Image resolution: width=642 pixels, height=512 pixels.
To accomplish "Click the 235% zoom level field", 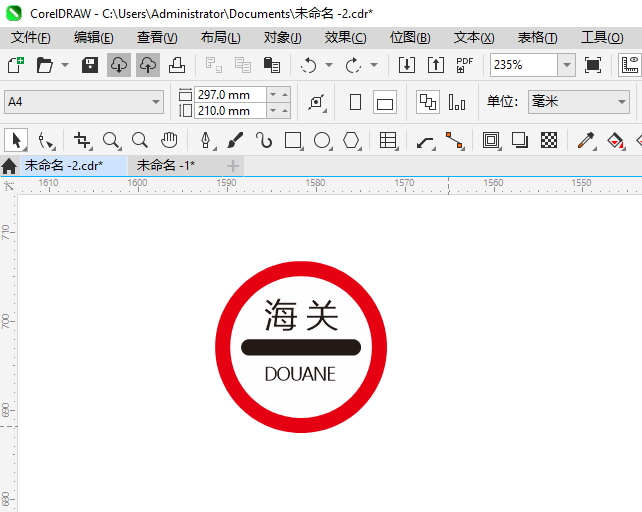I will pos(524,65).
